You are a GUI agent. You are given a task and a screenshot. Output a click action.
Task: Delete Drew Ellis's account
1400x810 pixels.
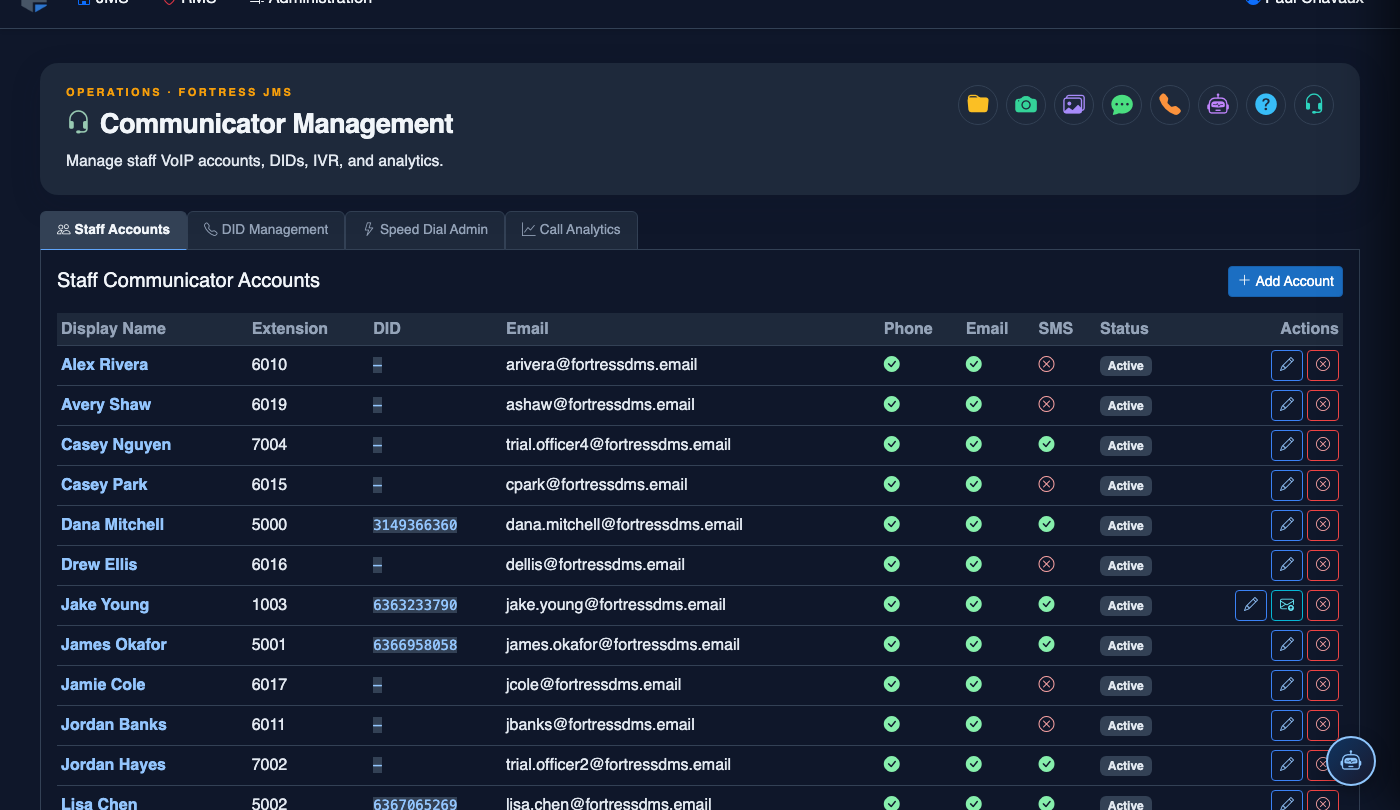click(1323, 565)
